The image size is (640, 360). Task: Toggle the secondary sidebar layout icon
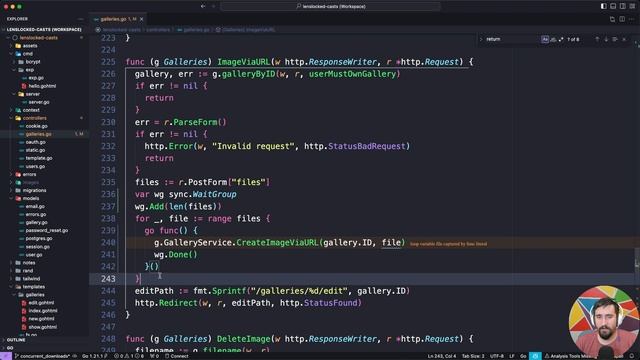tap(622, 6)
